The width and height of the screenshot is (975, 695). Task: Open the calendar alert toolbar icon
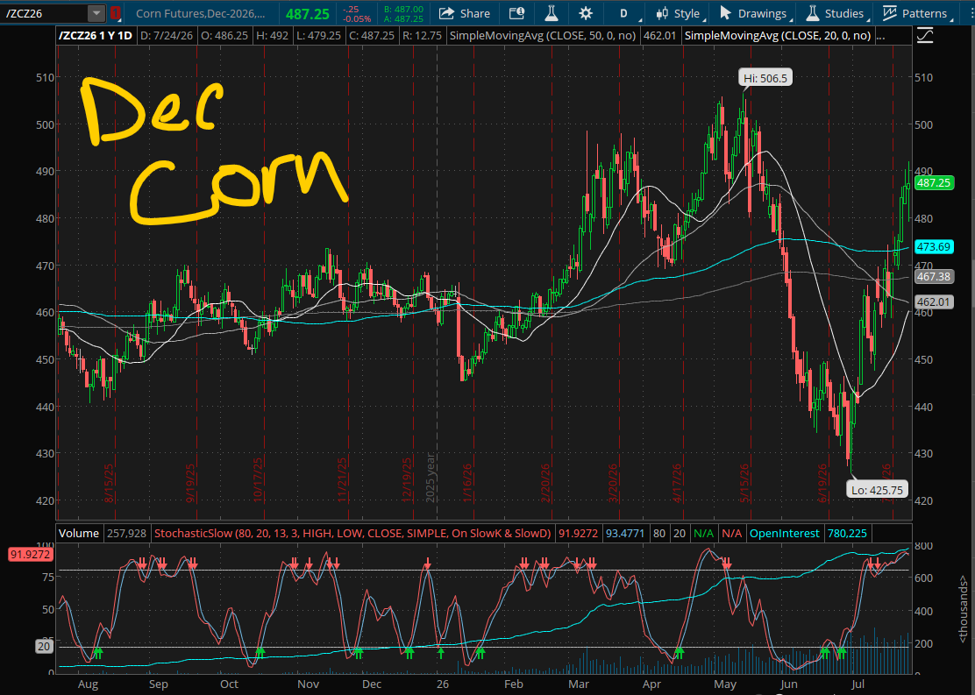pos(516,13)
